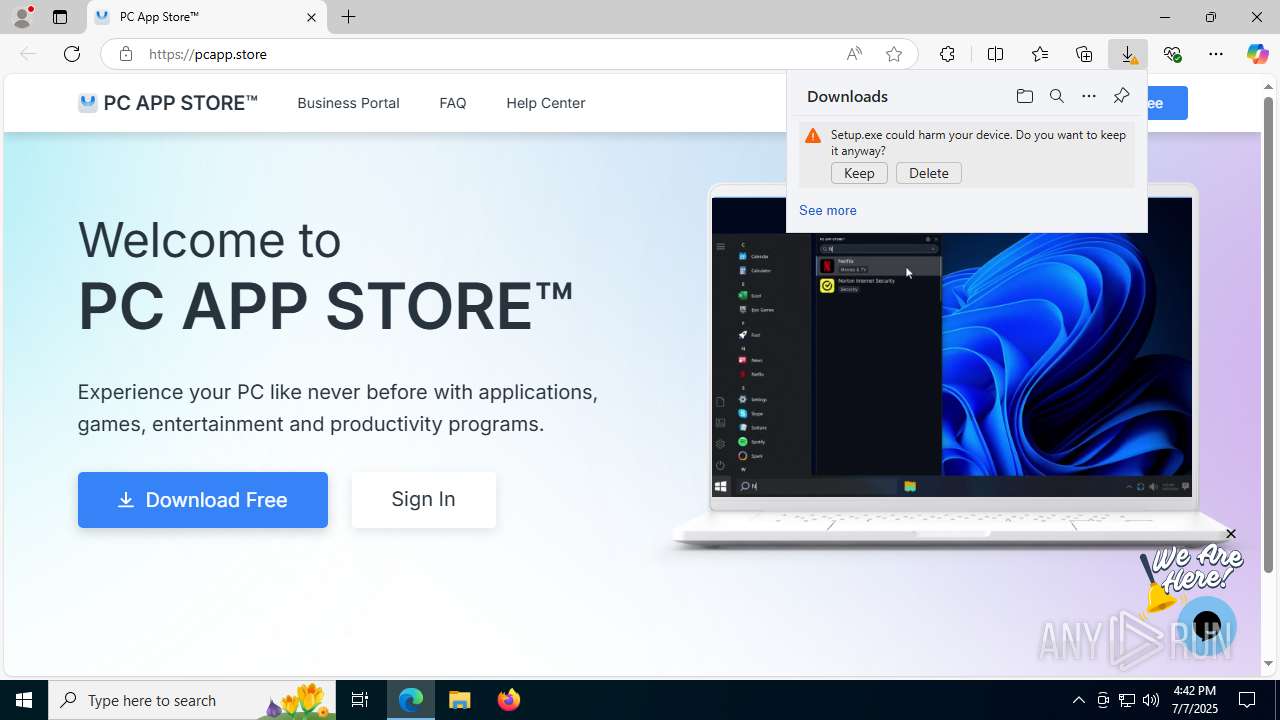
Task: Search downloads with magnifier icon
Action: click(1056, 96)
